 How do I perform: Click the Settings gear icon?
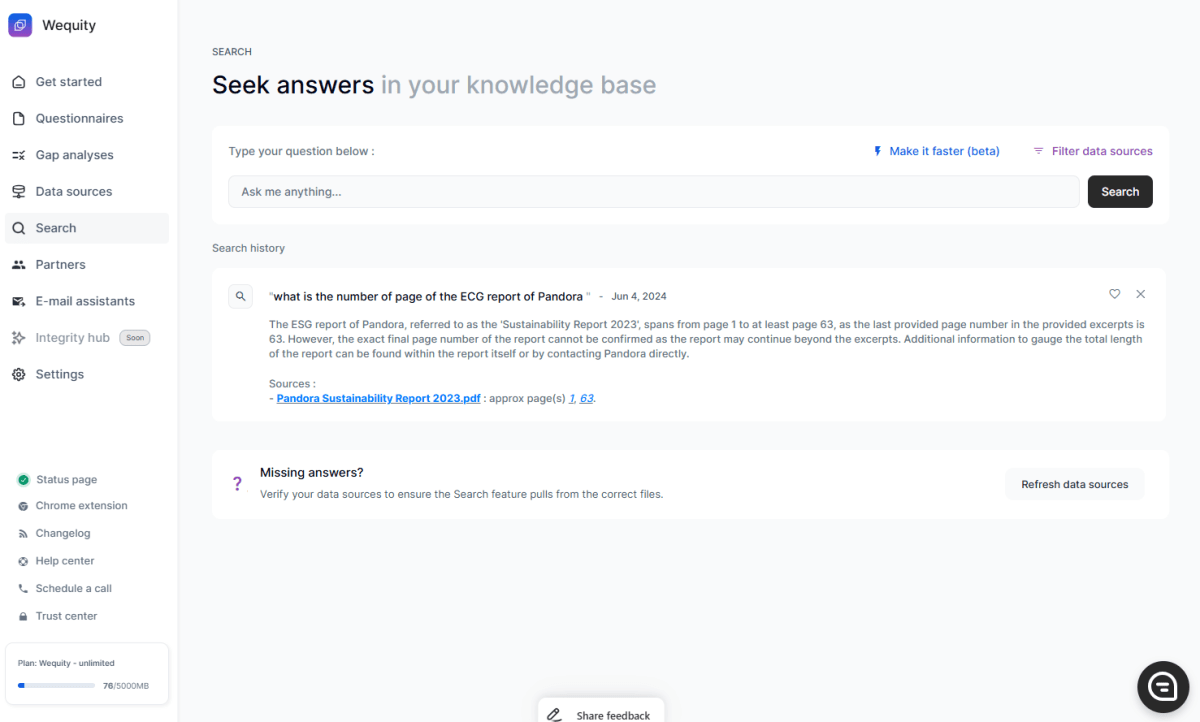point(18,374)
